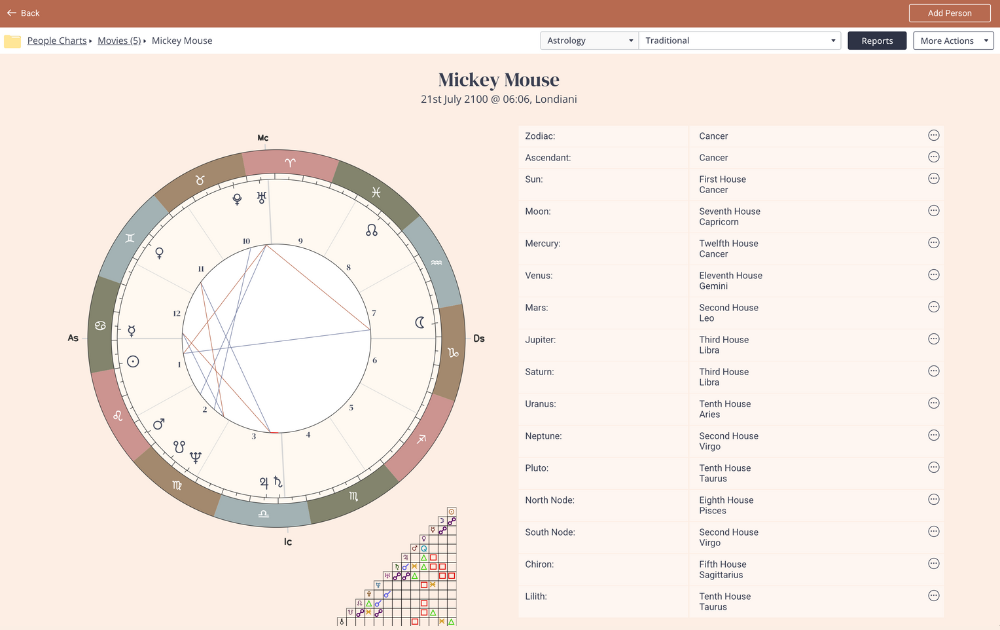Open more options for the North Node row
Image resolution: width=1000 pixels, height=630 pixels.
pyautogui.click(x=934, y=499)
